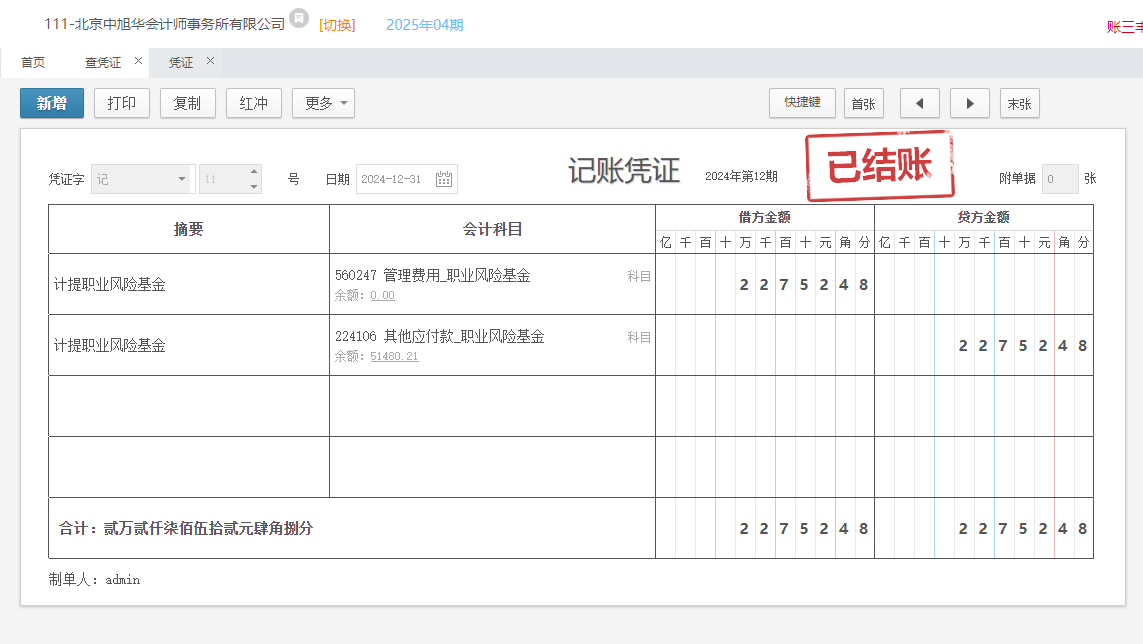Click the 新增 button
This screenshot has height=644, width=1143.
[x=52, y=103]
